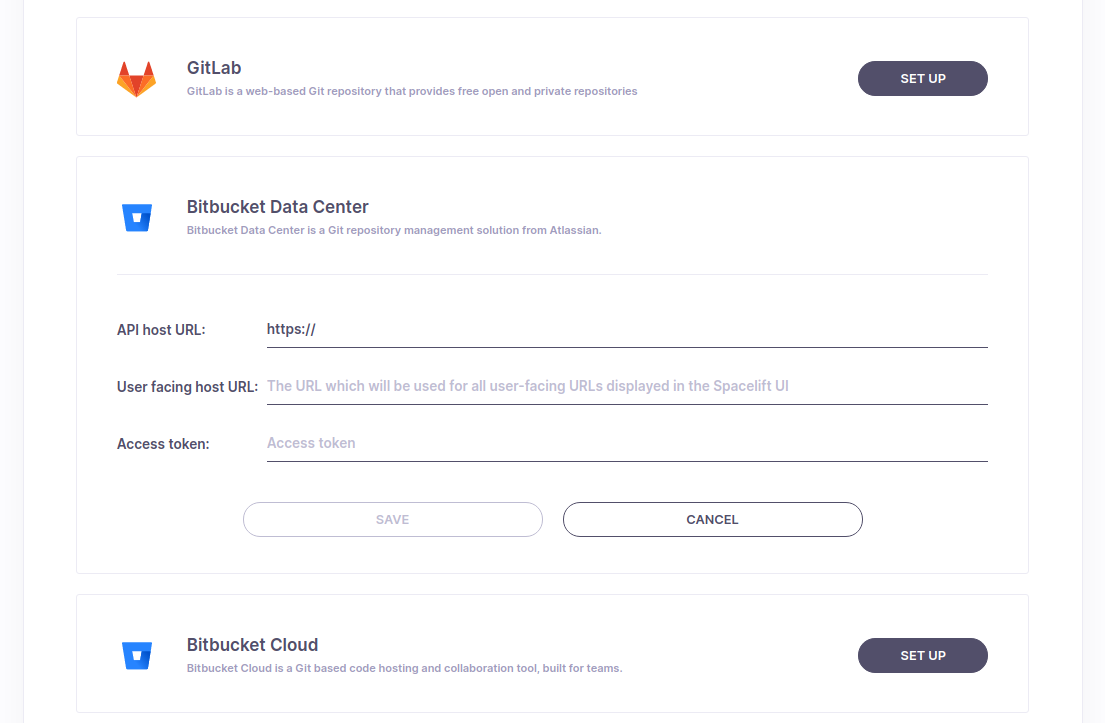
Task: Click the Bitbucket Data Center heading
Action: click(x=277, y=207)
